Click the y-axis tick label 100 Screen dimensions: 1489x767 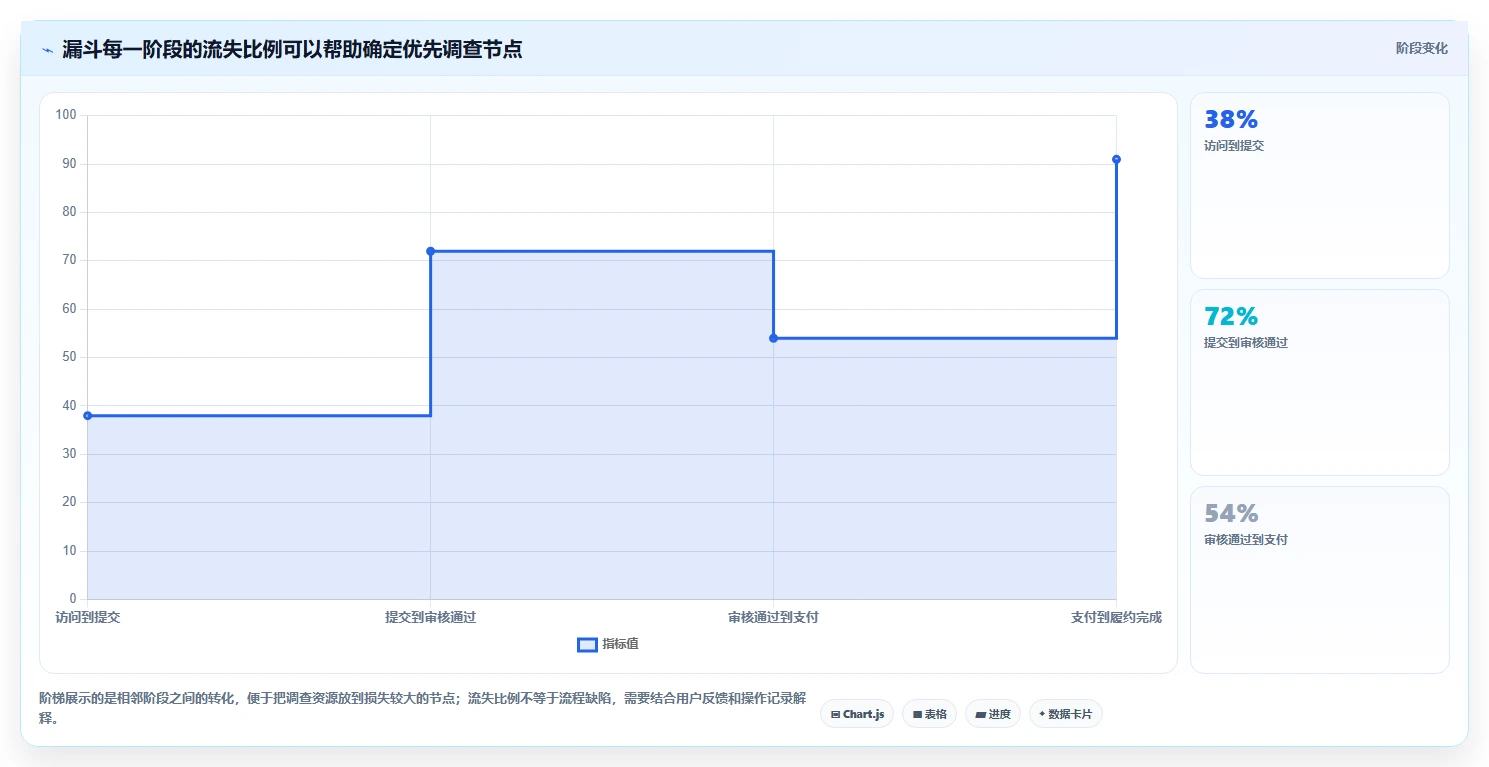point(66,115)
